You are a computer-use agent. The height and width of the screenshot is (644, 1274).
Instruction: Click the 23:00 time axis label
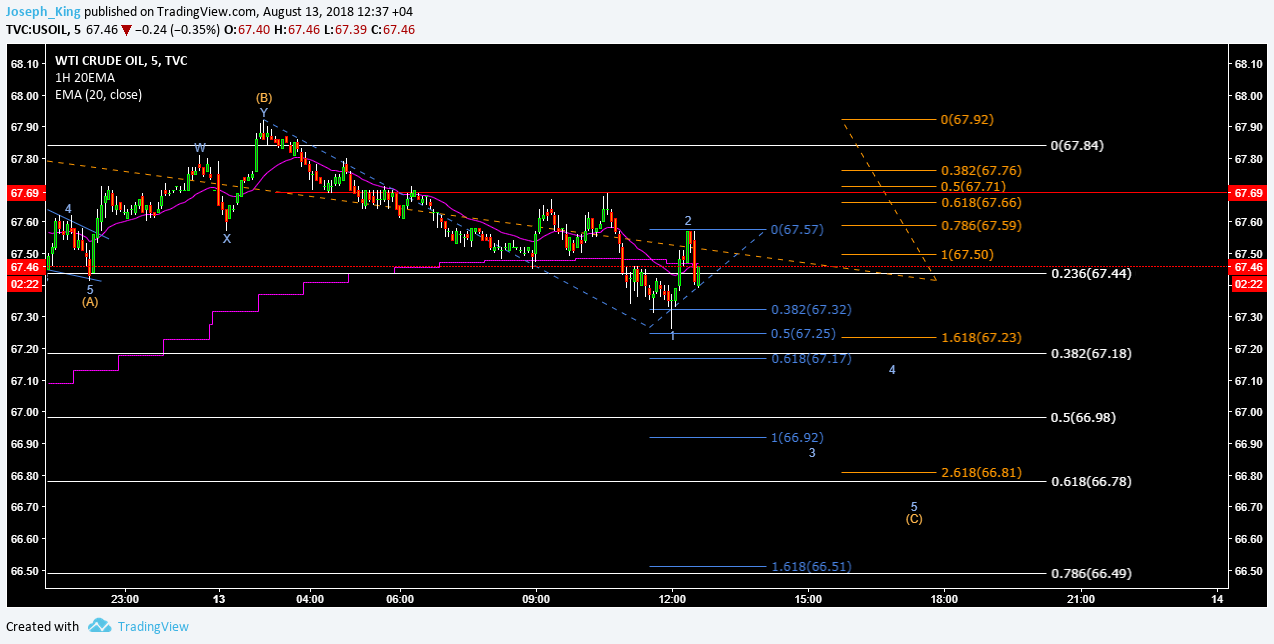coord(125,599)
